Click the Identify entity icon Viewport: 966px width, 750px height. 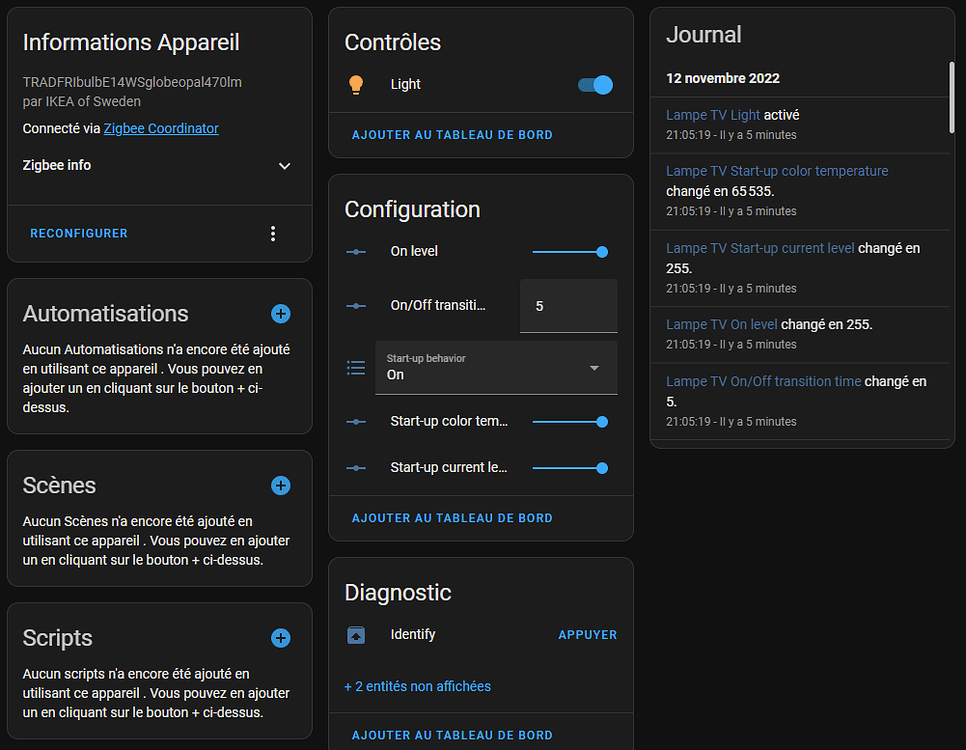pyautogui.click(x=356, y=635)
